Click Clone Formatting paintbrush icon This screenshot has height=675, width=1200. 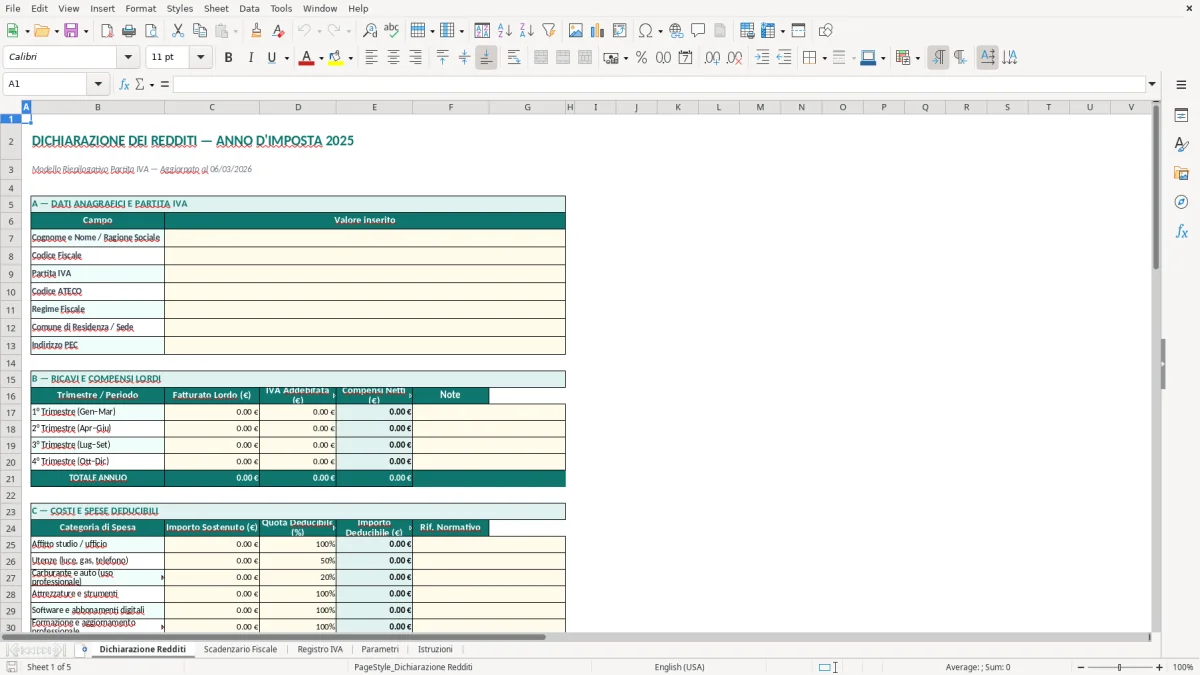click(257, 31)
